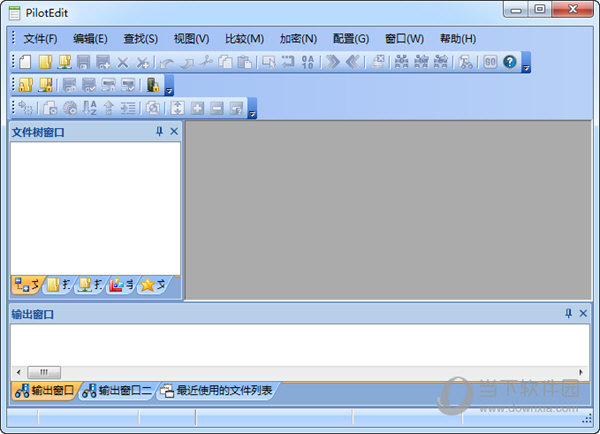
Task: Click the Undo arrow icon
Action: [x=167, y=62]
